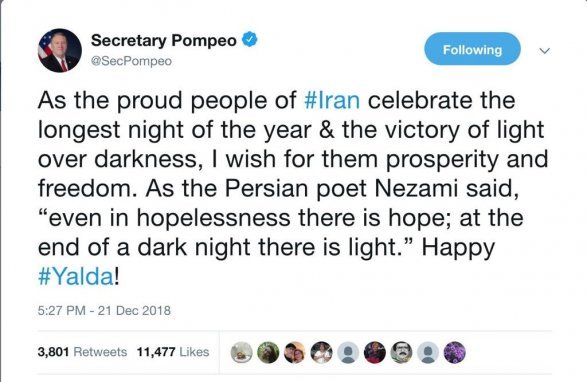Viewport: 587px width, 382px height.
Task: Toggle the Following button to unfollow
Action: click(472, 49)
